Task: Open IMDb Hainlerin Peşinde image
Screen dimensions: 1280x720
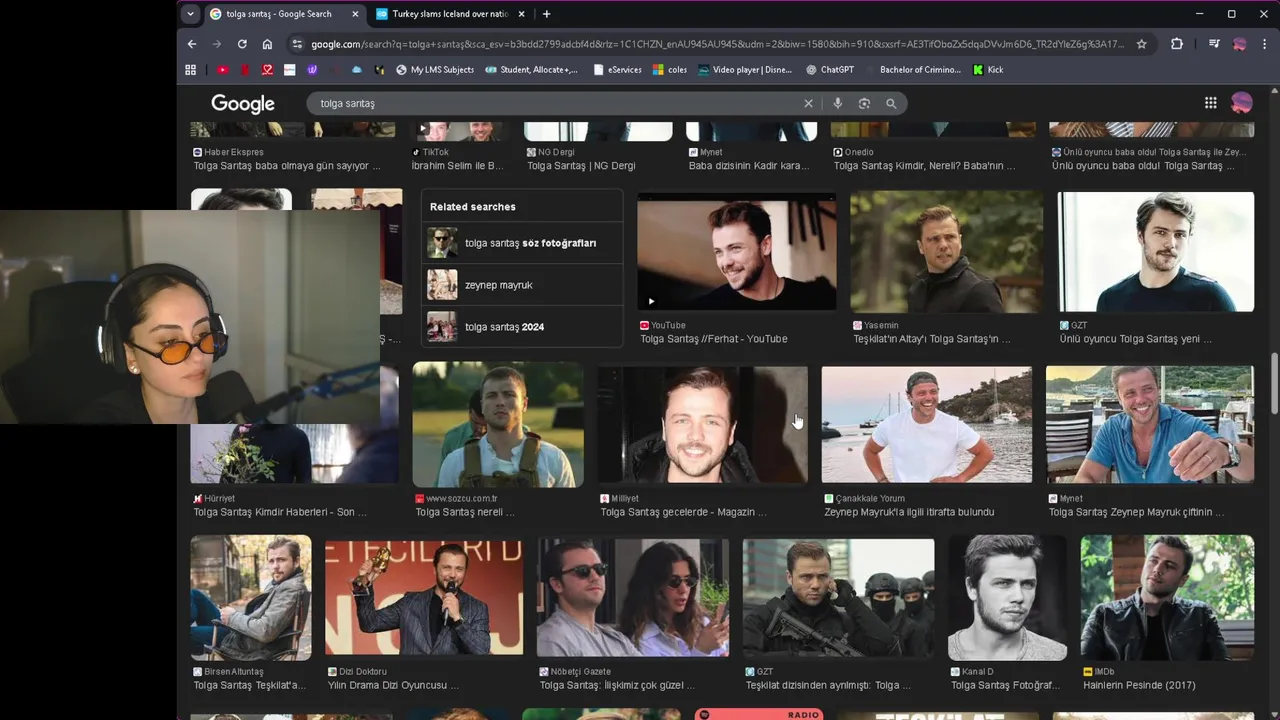Action: (1167, 597)
